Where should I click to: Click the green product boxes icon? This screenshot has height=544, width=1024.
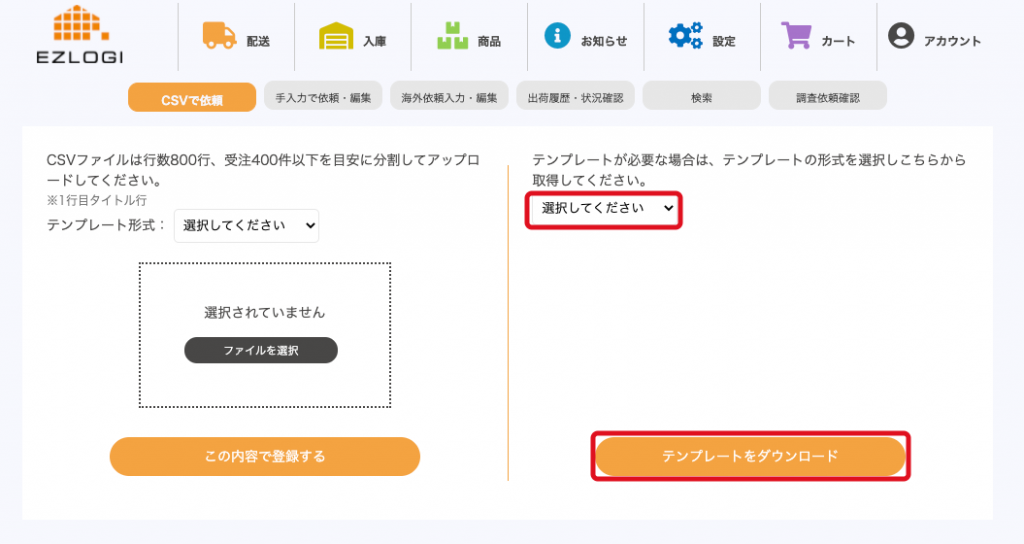pos(452,37)
